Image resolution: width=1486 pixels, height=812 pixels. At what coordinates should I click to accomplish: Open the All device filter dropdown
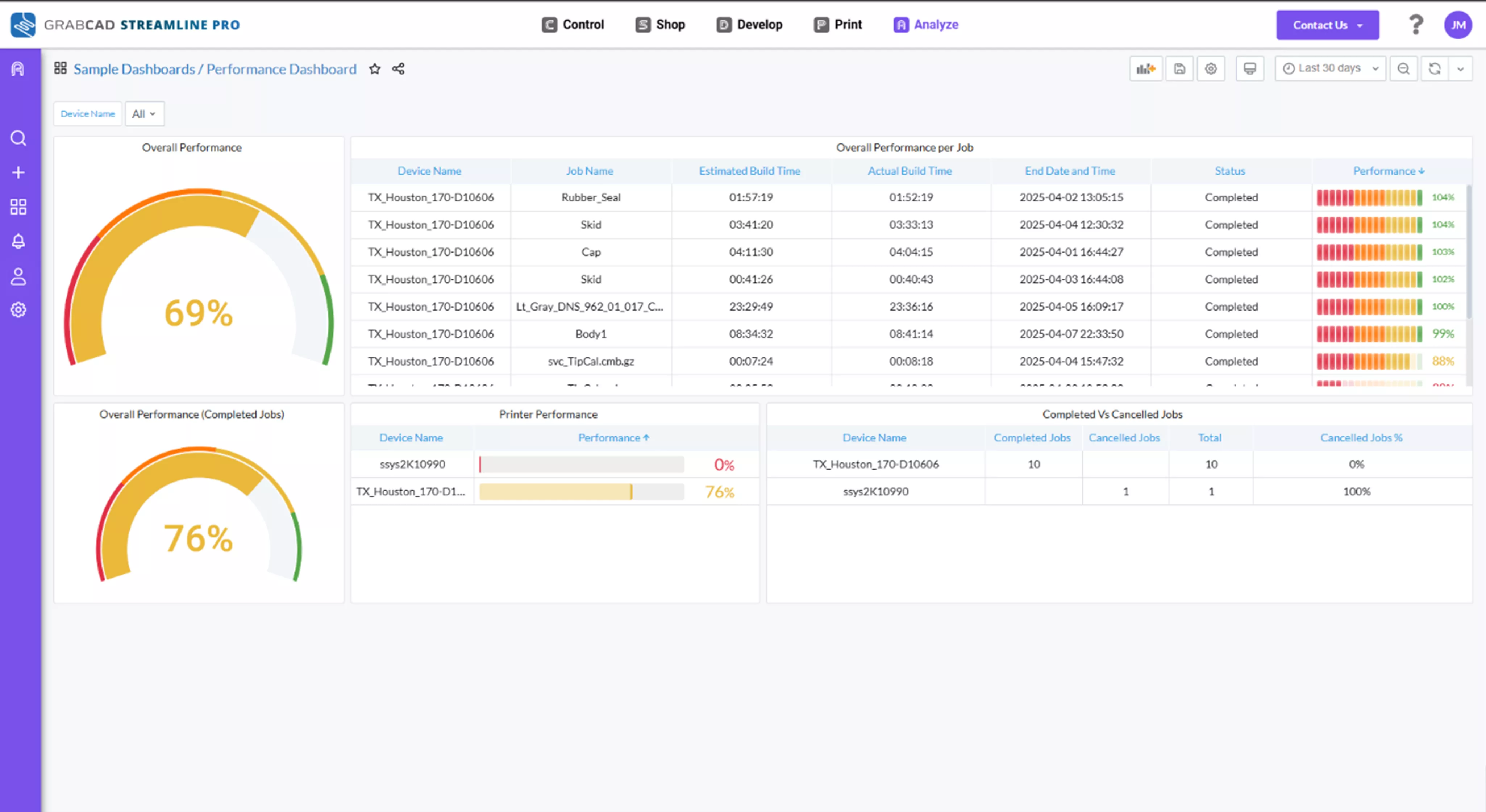pyautogui.click(x=144, y=114)
